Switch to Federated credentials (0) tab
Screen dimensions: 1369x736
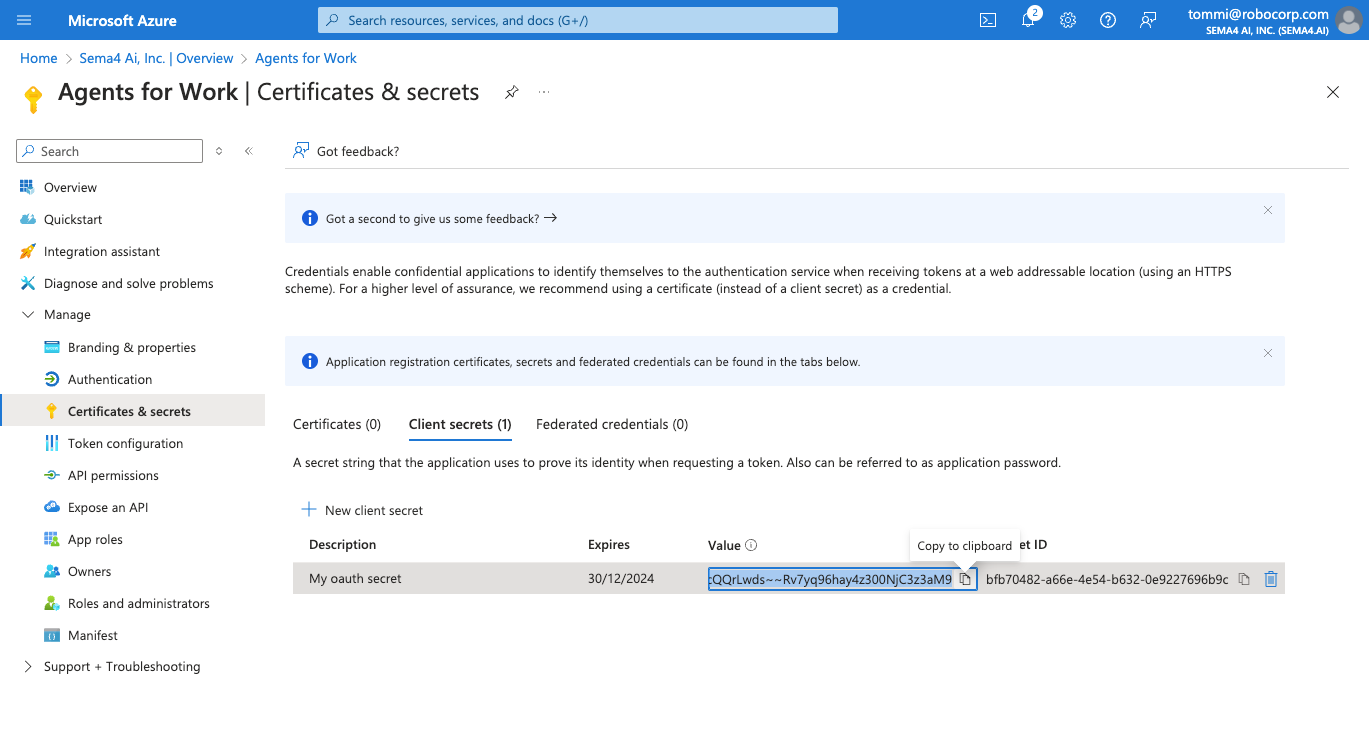click(612, 424)
